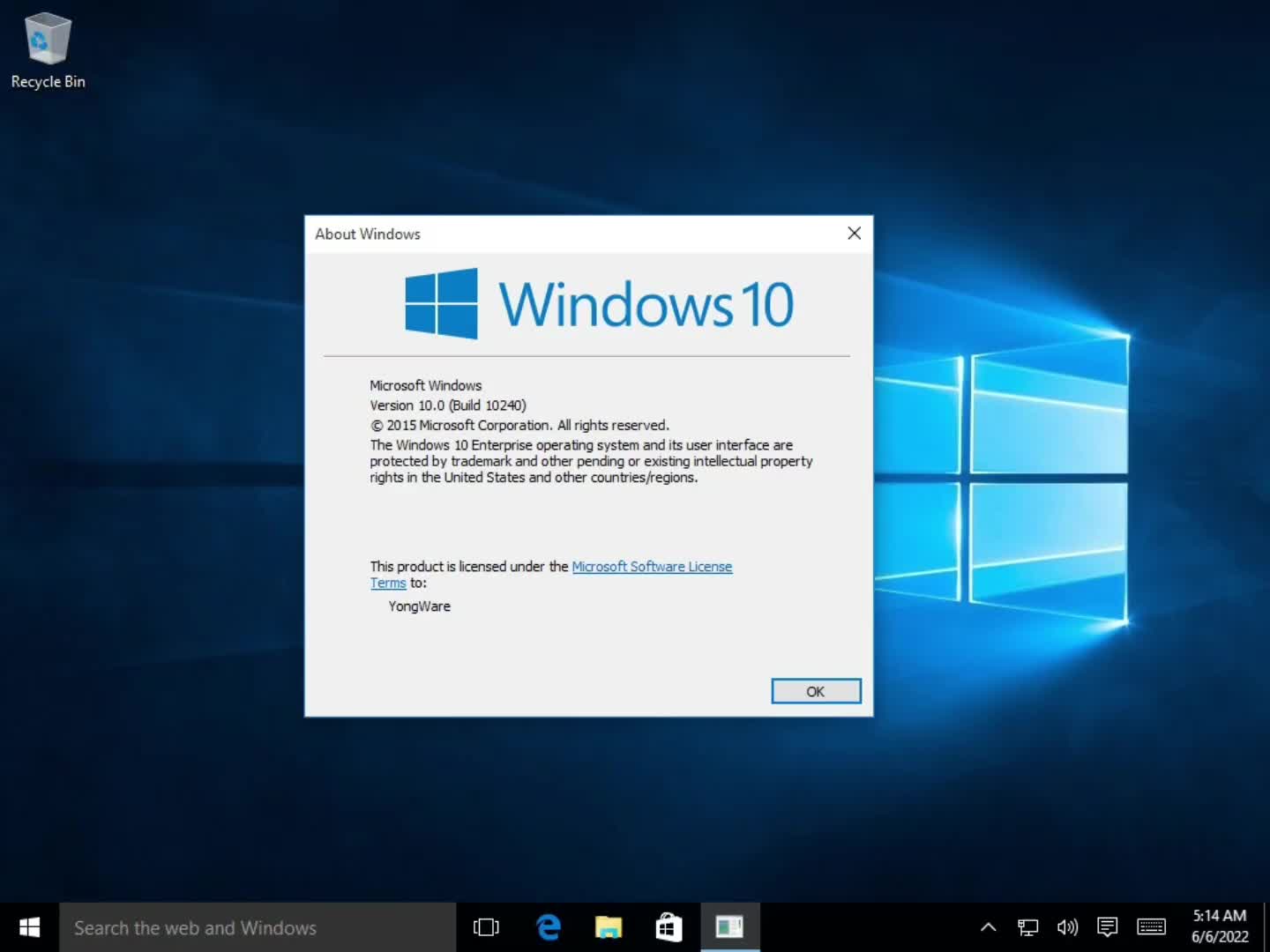This screenshot has width=1270, height=952.
Task: Click the Windows 10 logo in dialog
Action: point(600,304)
